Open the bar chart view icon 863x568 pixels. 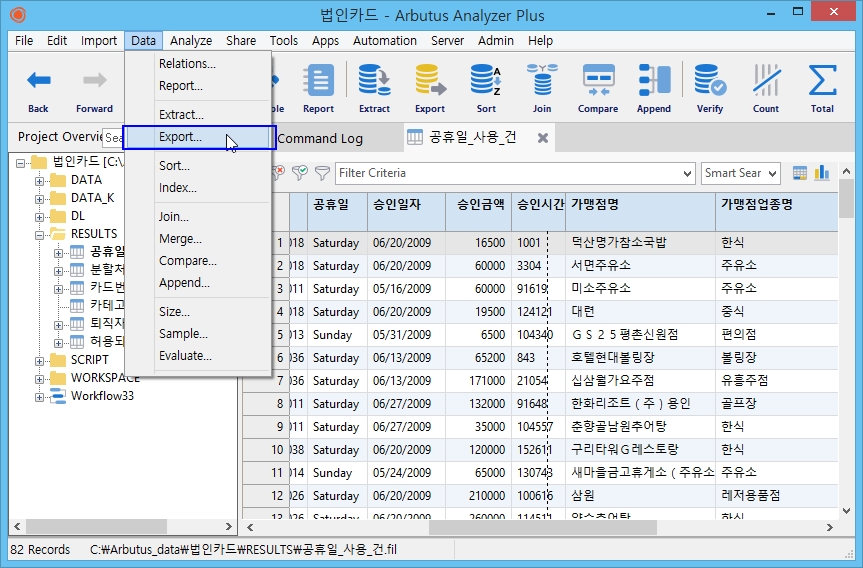point(822,172)
